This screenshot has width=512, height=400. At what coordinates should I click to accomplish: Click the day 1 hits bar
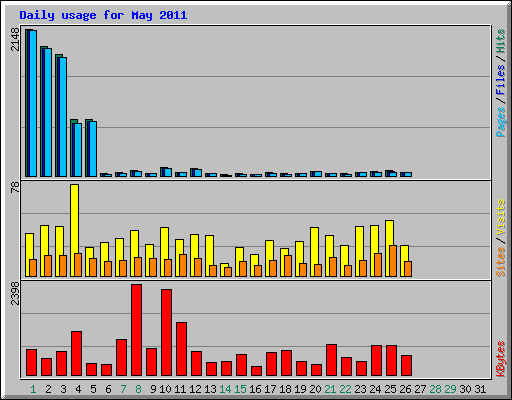31,103
